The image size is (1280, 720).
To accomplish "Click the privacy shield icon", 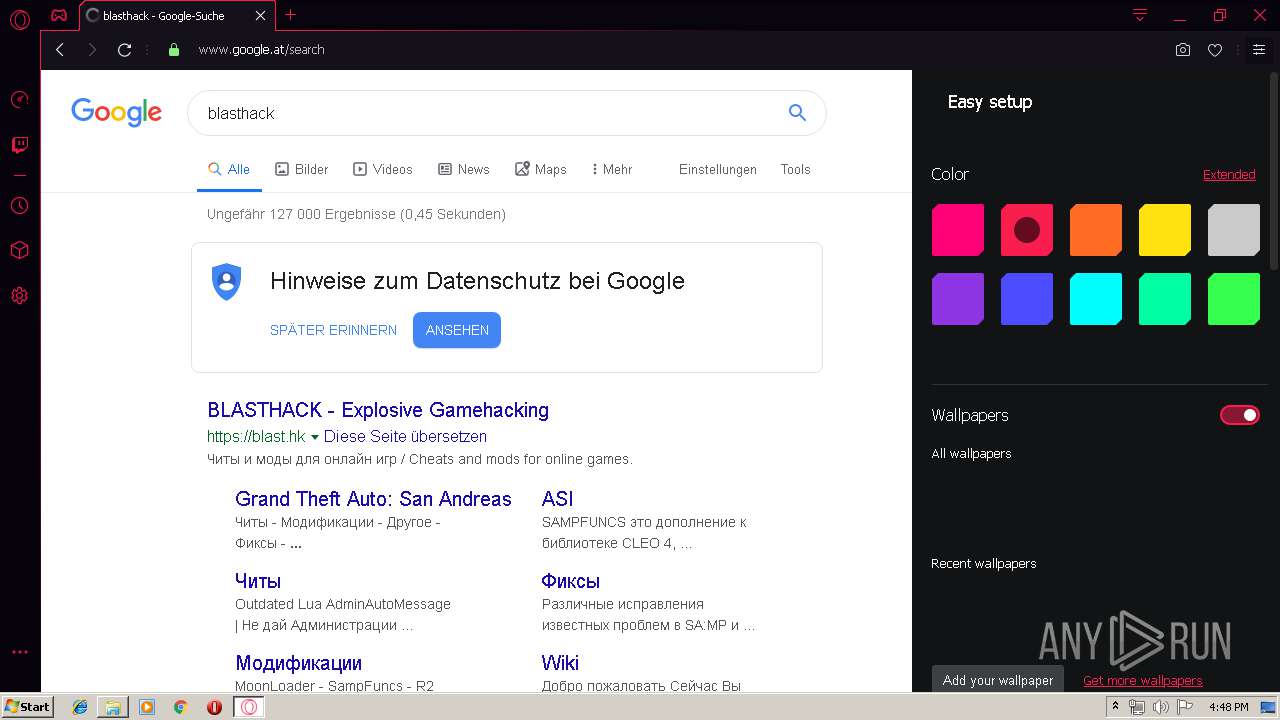I will (227, 281).
